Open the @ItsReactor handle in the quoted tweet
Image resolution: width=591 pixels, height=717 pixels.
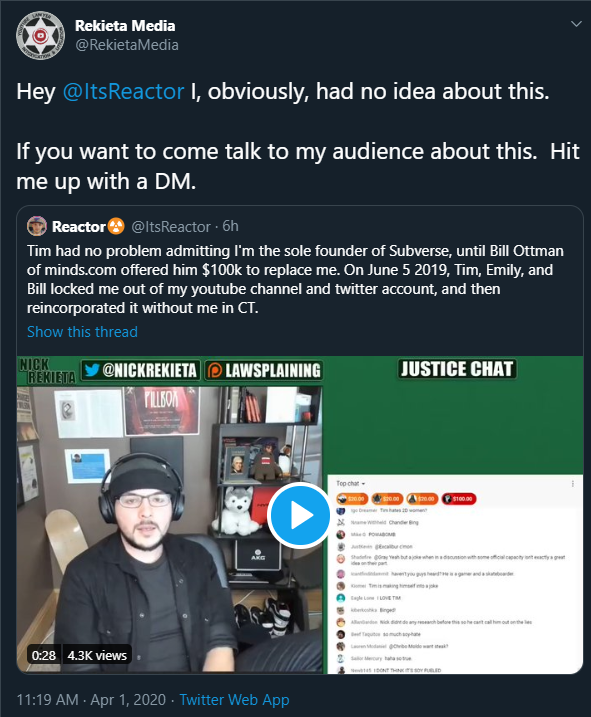tap(171, 226)
